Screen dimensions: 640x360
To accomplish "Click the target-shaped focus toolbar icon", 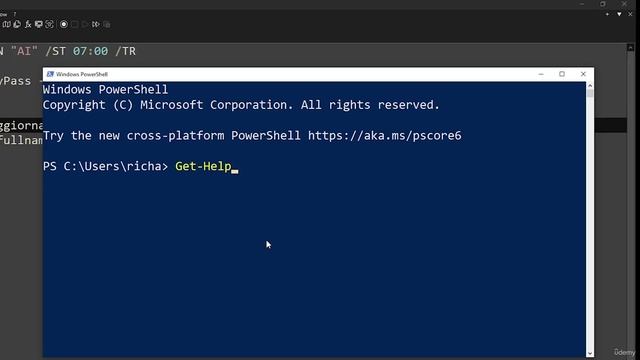I will pos(49,24).
